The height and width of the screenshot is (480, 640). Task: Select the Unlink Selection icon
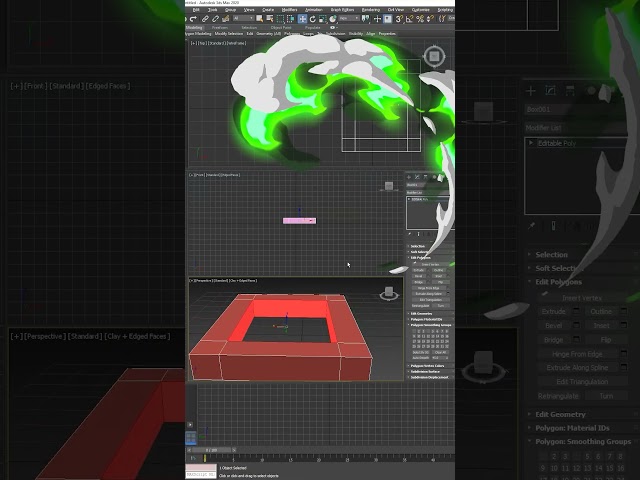pyautogui.click(x=216, y=19)
